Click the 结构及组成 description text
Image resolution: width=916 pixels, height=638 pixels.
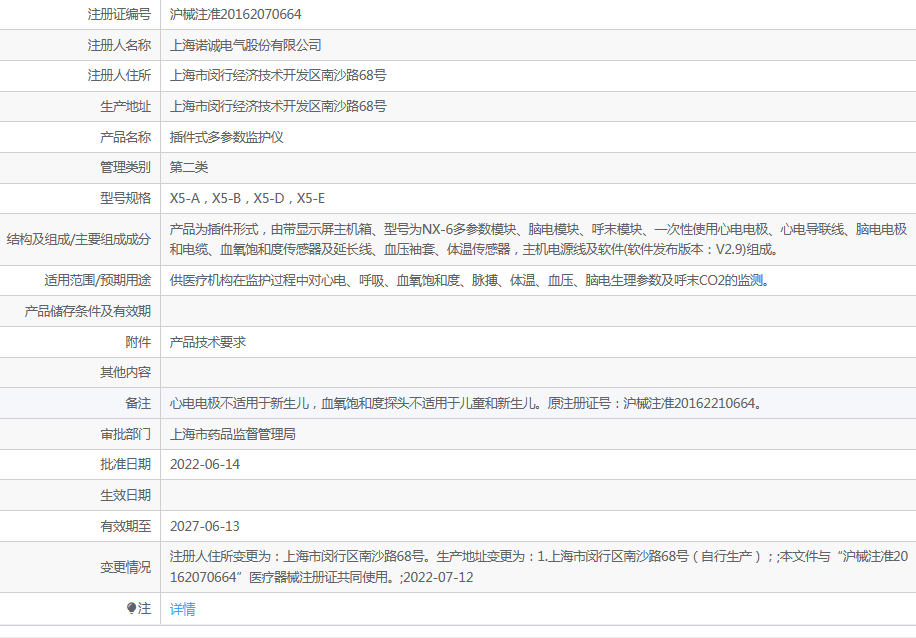tap(538, 240)
